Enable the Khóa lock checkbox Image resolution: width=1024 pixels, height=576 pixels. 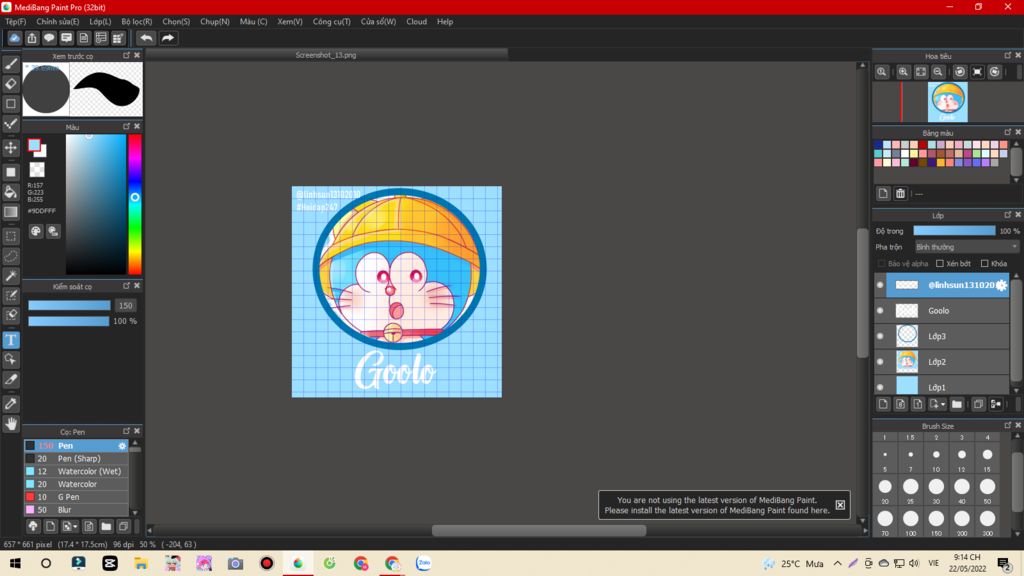[985, 264]
